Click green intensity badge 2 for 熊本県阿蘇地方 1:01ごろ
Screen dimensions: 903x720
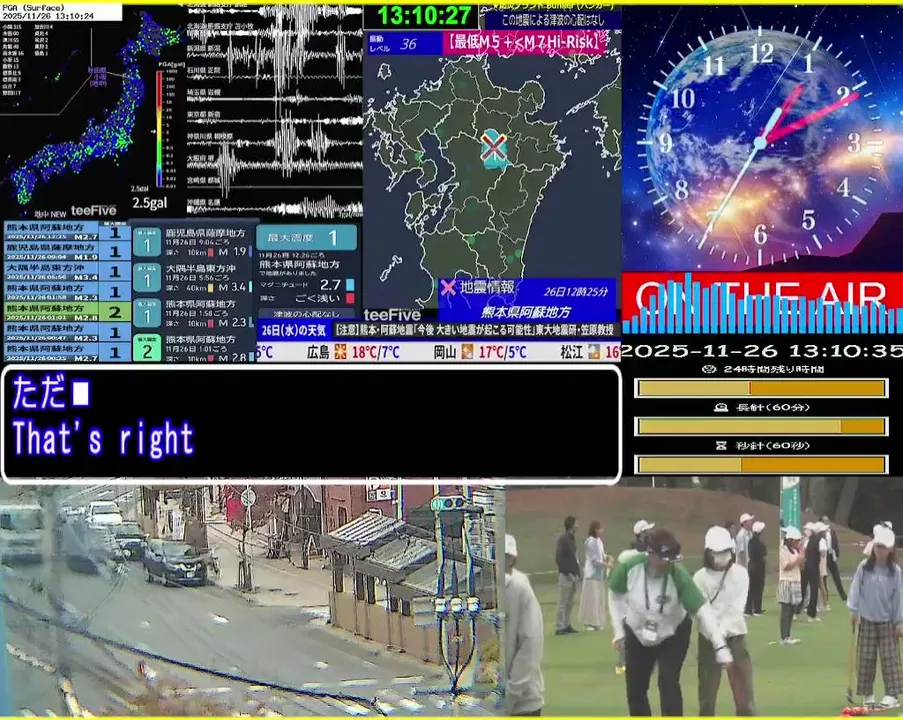(x=146, y=348)
